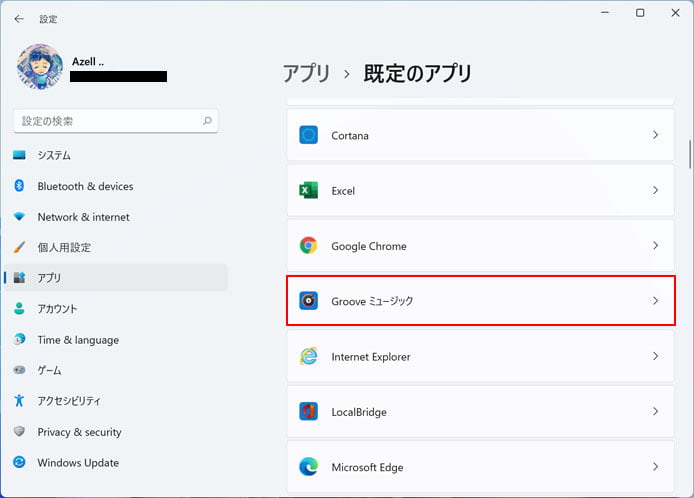Click the アプリ breadcrumb link
694x498 pixels.
pos(307,73)
